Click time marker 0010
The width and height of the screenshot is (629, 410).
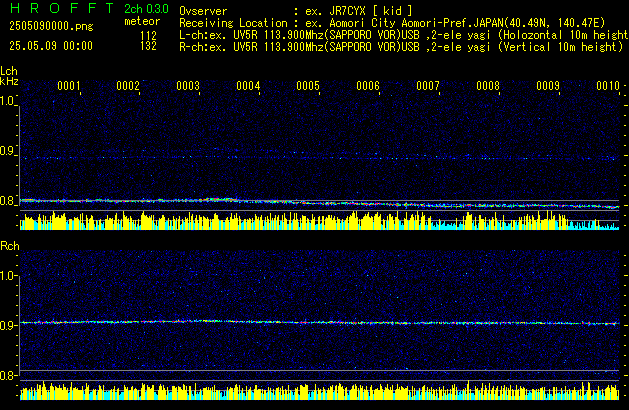pyautogui.click(x=608, y=86)
